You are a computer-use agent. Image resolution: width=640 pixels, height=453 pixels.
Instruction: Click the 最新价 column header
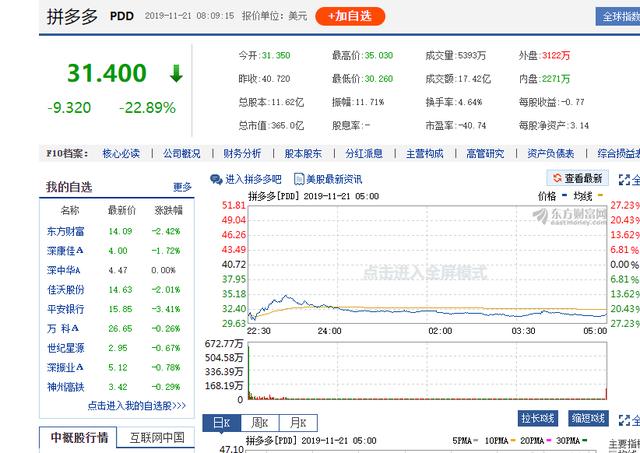click(122, 210)
